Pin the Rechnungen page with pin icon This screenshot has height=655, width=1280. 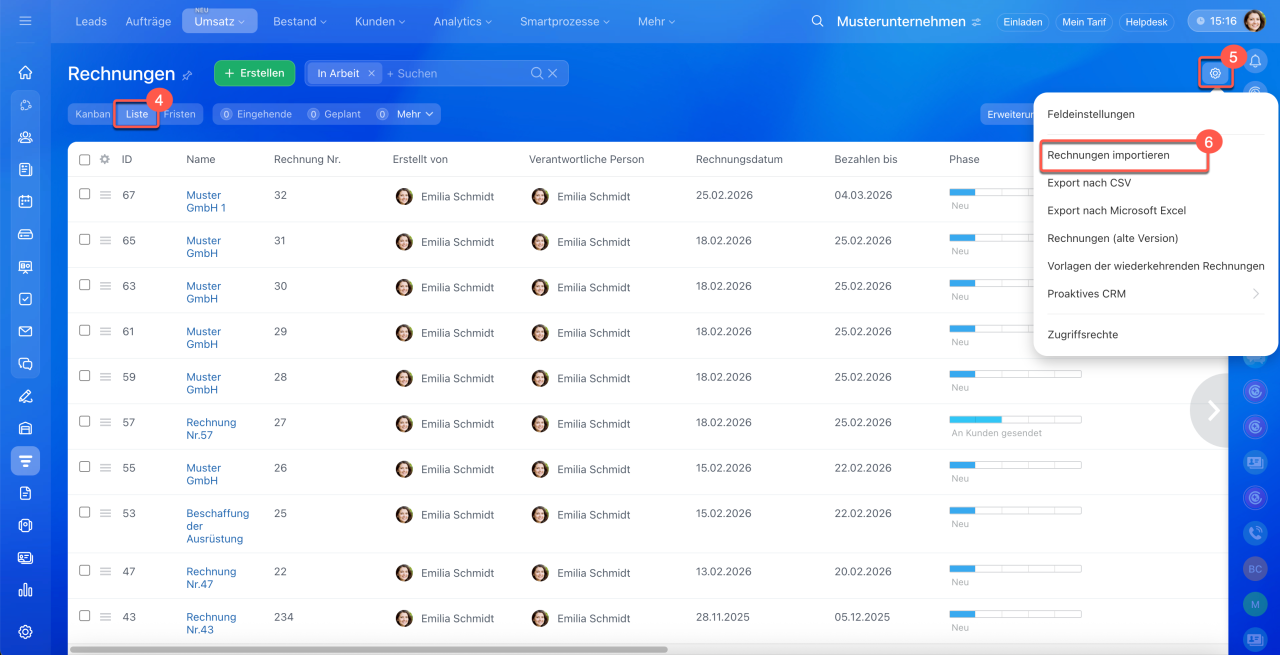click(x=187, y=75)
